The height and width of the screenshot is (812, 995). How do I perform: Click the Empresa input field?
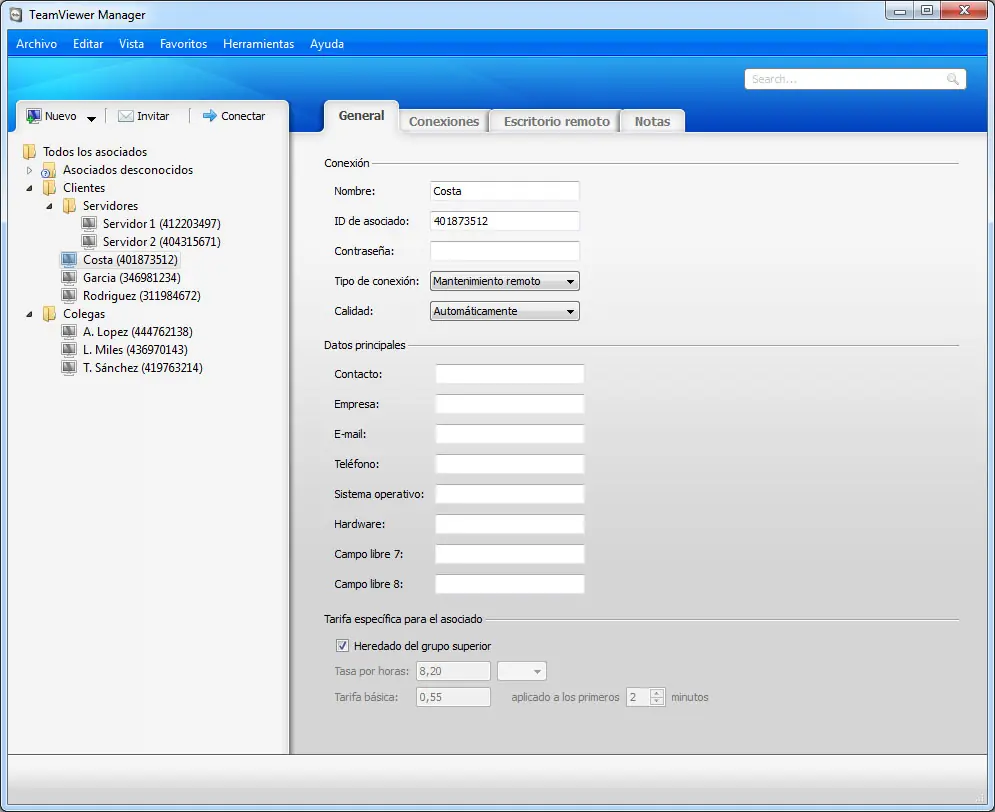tap(510, 404)
